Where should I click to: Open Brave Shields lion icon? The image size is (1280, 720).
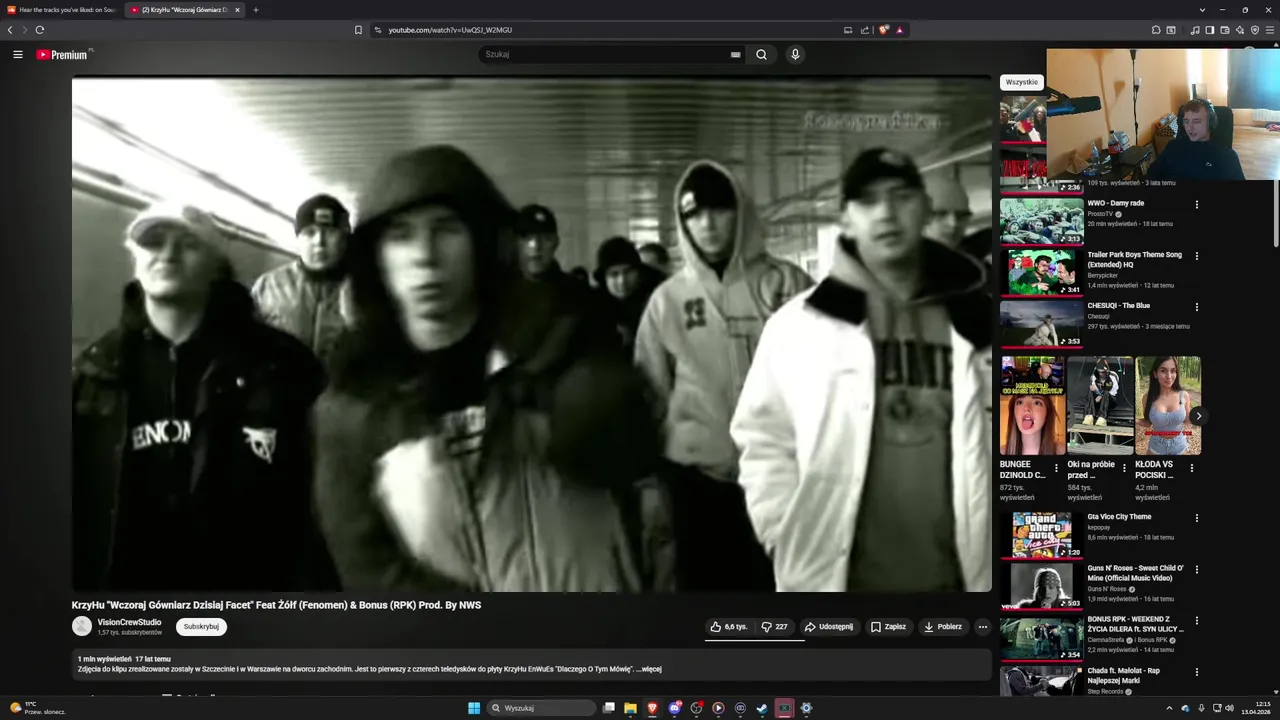click(883, 30)
